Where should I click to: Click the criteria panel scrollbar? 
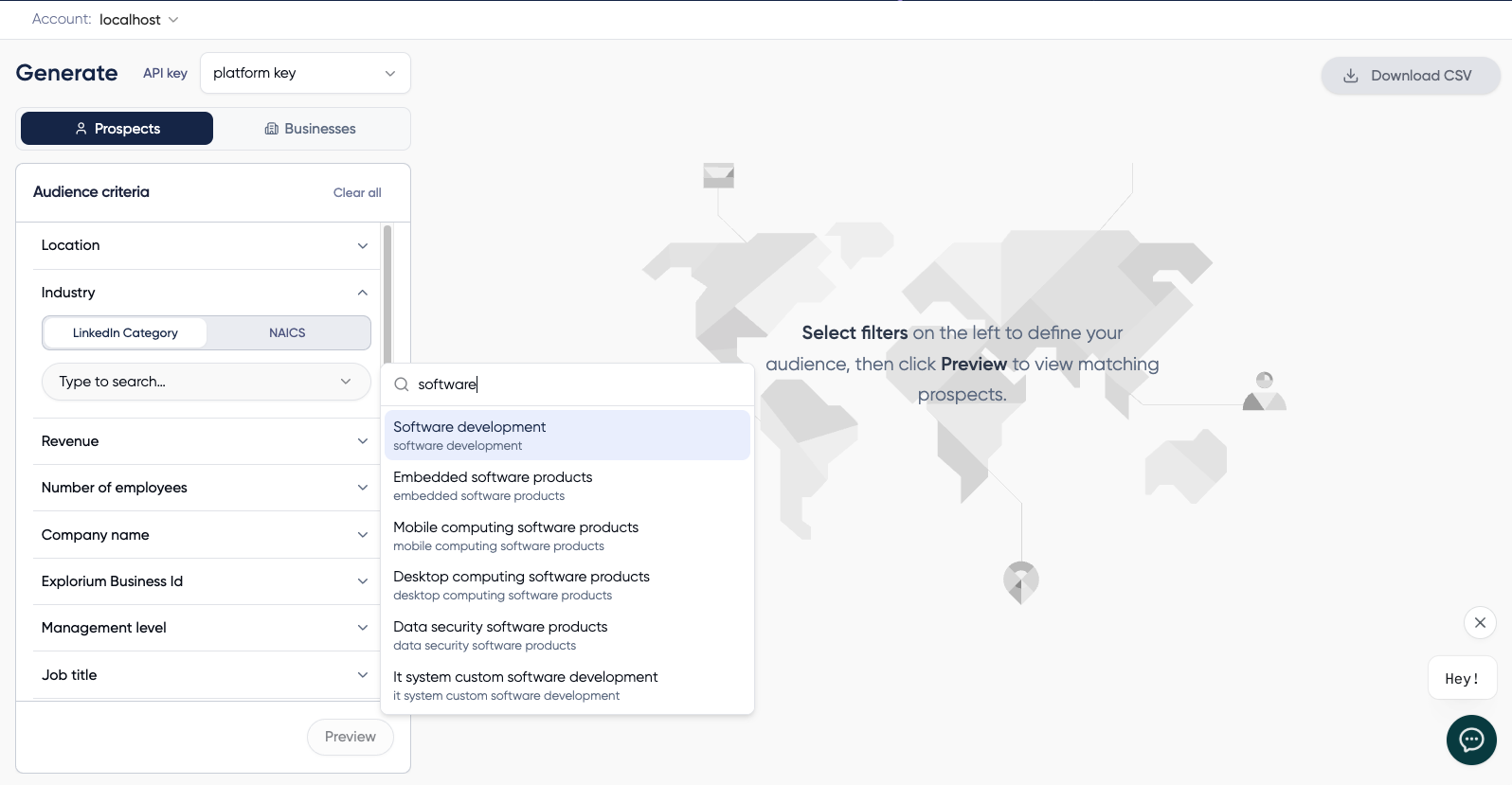tap(387, 294)
